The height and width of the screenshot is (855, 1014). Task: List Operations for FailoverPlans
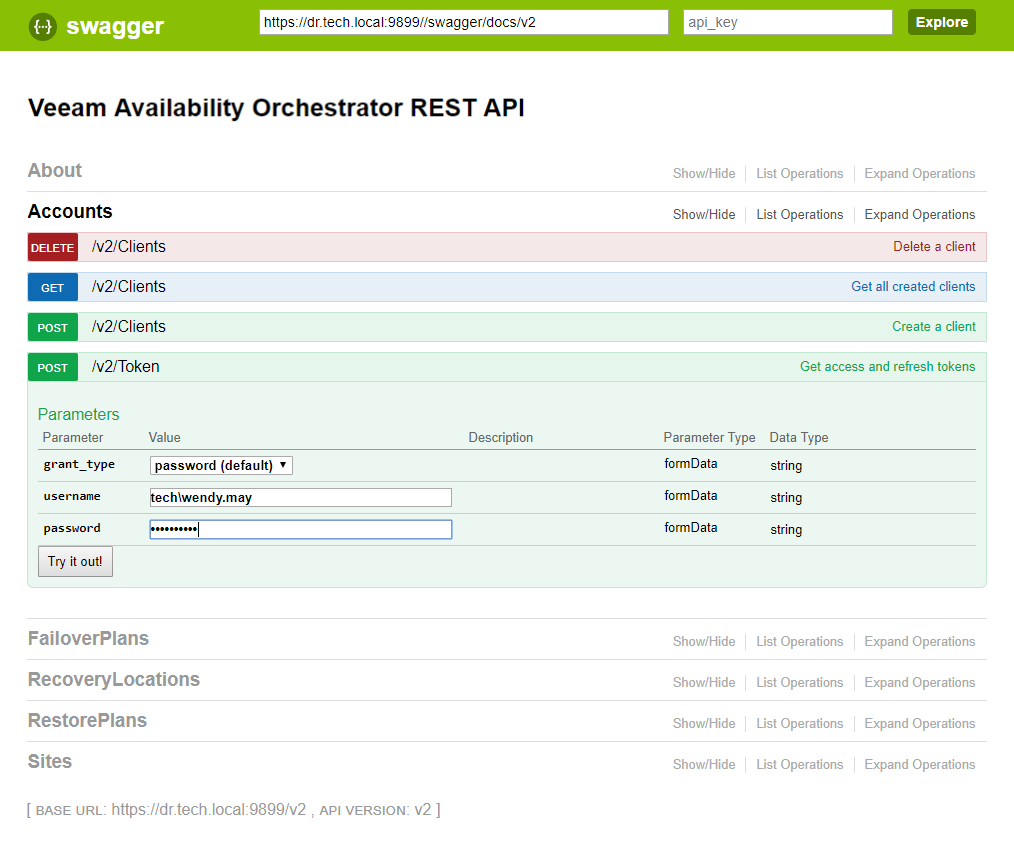click(x=799, y=642)
